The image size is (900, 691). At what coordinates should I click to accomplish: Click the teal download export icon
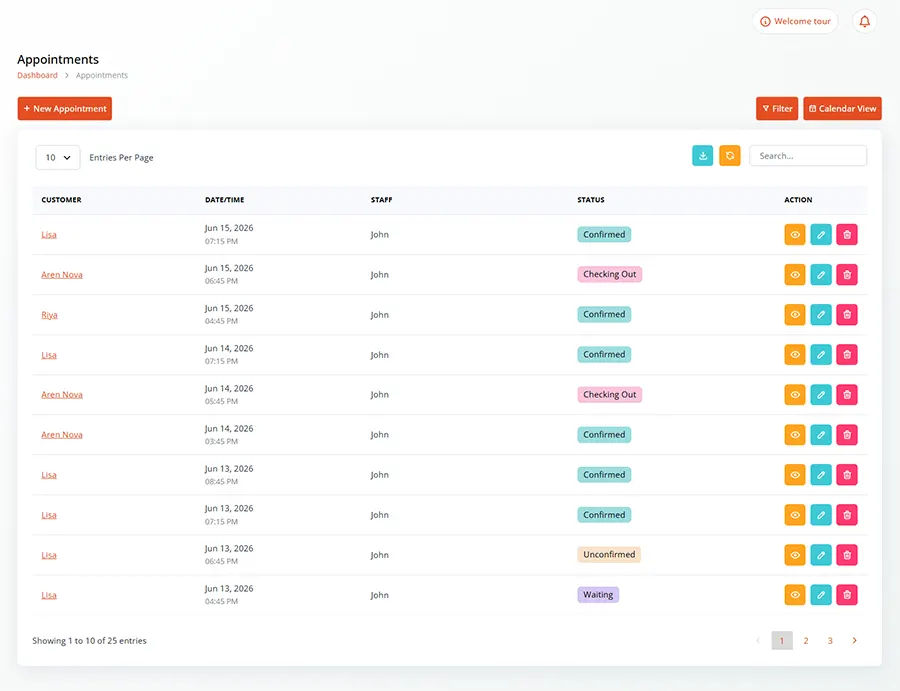coord(703,156)
